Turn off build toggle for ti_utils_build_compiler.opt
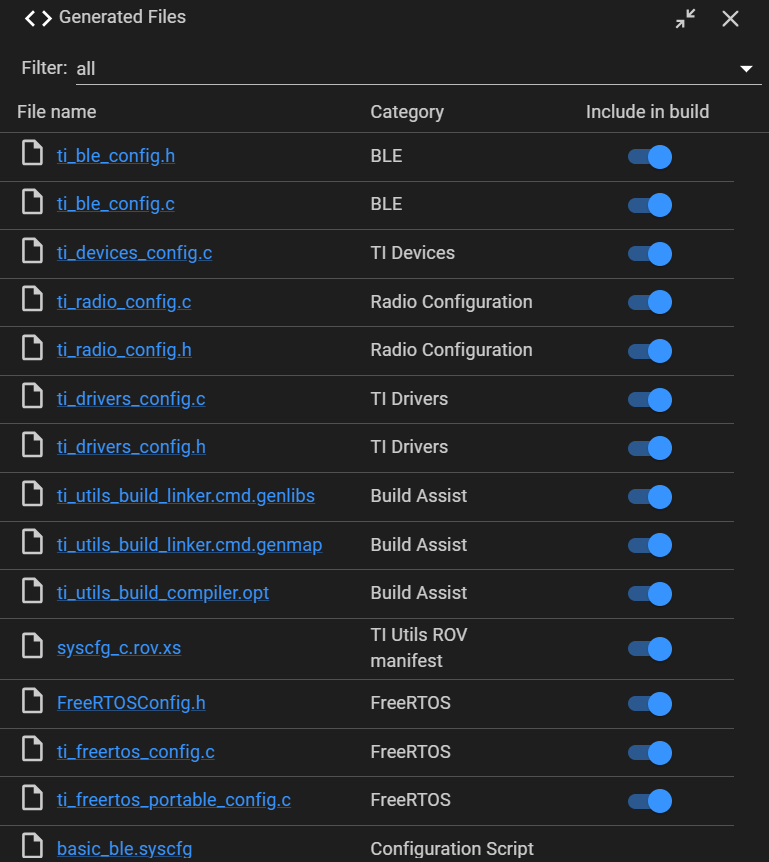Image resolution: width=769 pixels, height=862 pixels. [x=649, y=594]
